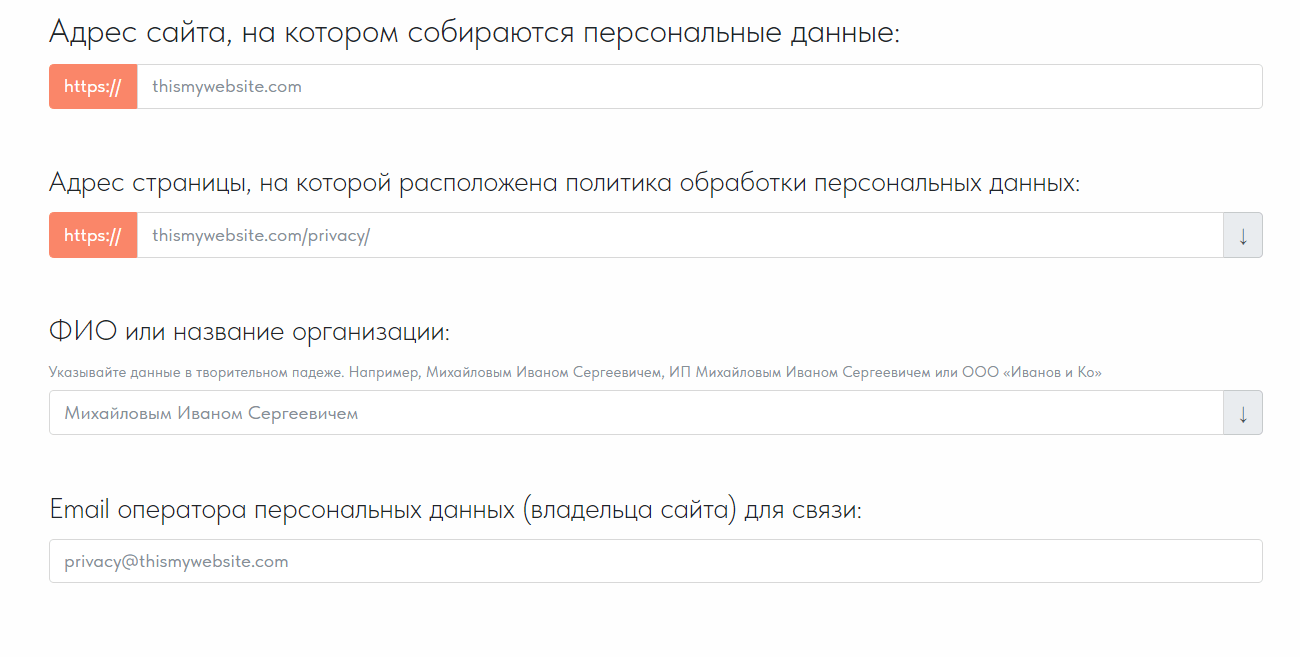Screen dimensions: 1300x657
Task: Click the https:// prefix of site address
Action: tap(93, 87)
